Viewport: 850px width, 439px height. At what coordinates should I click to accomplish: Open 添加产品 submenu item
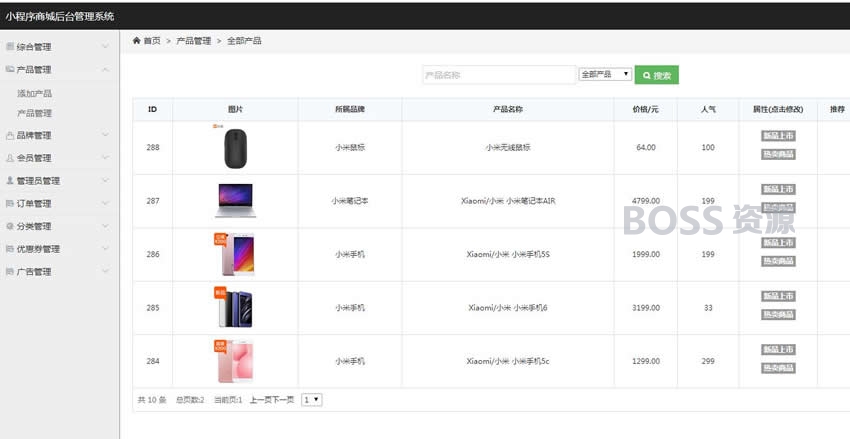35,94
